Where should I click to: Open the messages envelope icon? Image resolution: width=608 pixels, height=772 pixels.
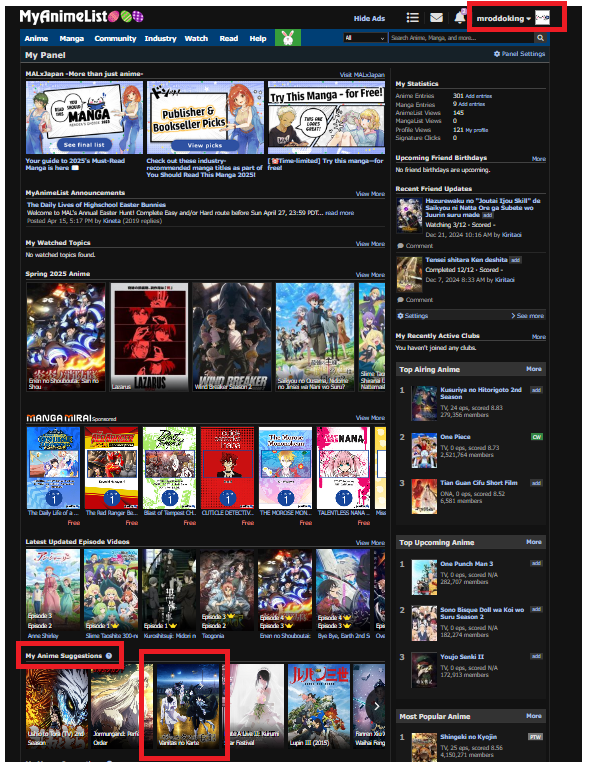pyautogui.click(x=436, y=18)
